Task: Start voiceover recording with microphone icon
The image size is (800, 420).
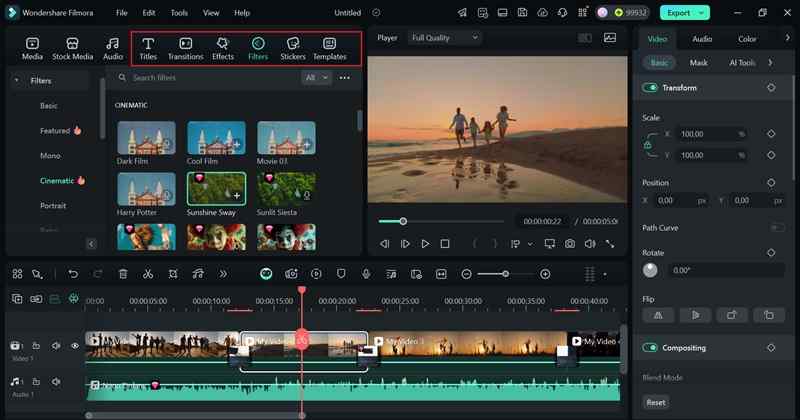Action: tap(366, 274)
